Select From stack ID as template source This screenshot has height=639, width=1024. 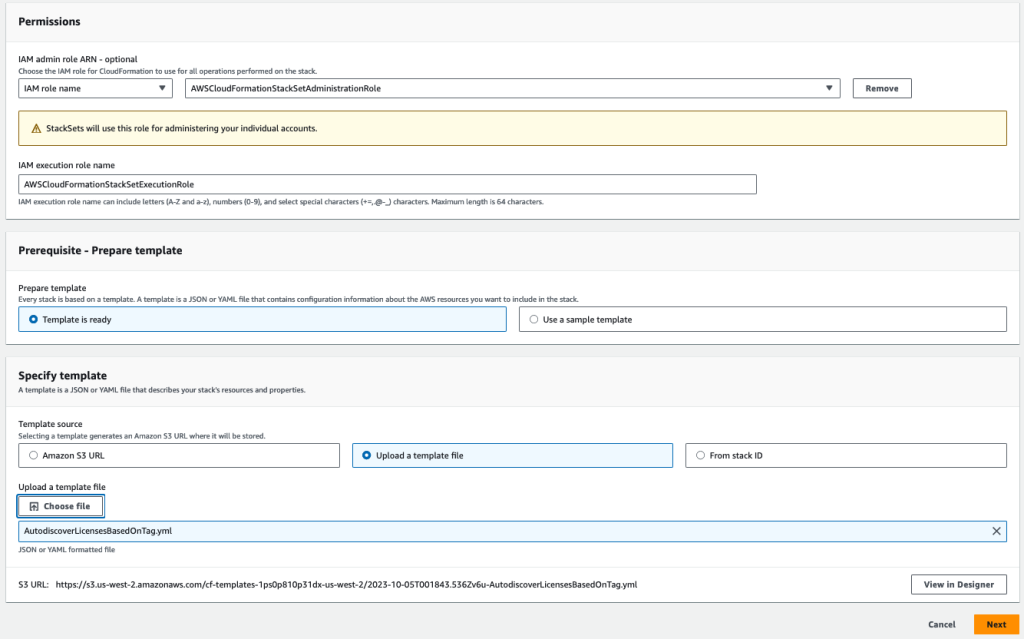click(x=699, y=455)
